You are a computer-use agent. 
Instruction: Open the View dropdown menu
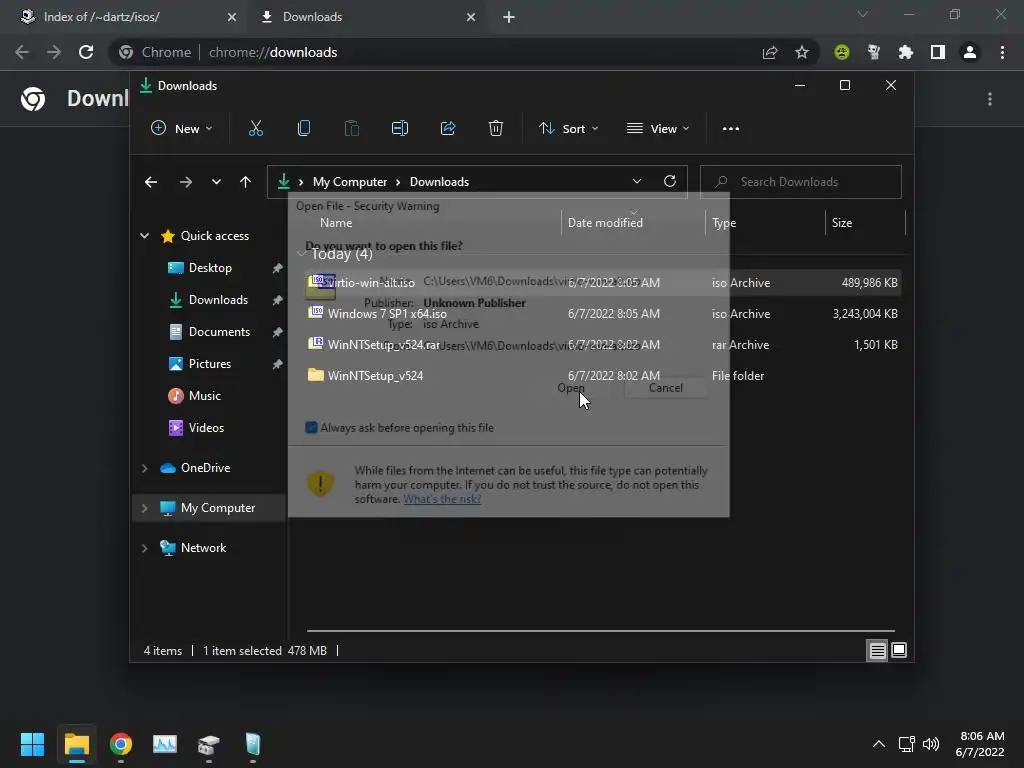click(x=658, y=129)
